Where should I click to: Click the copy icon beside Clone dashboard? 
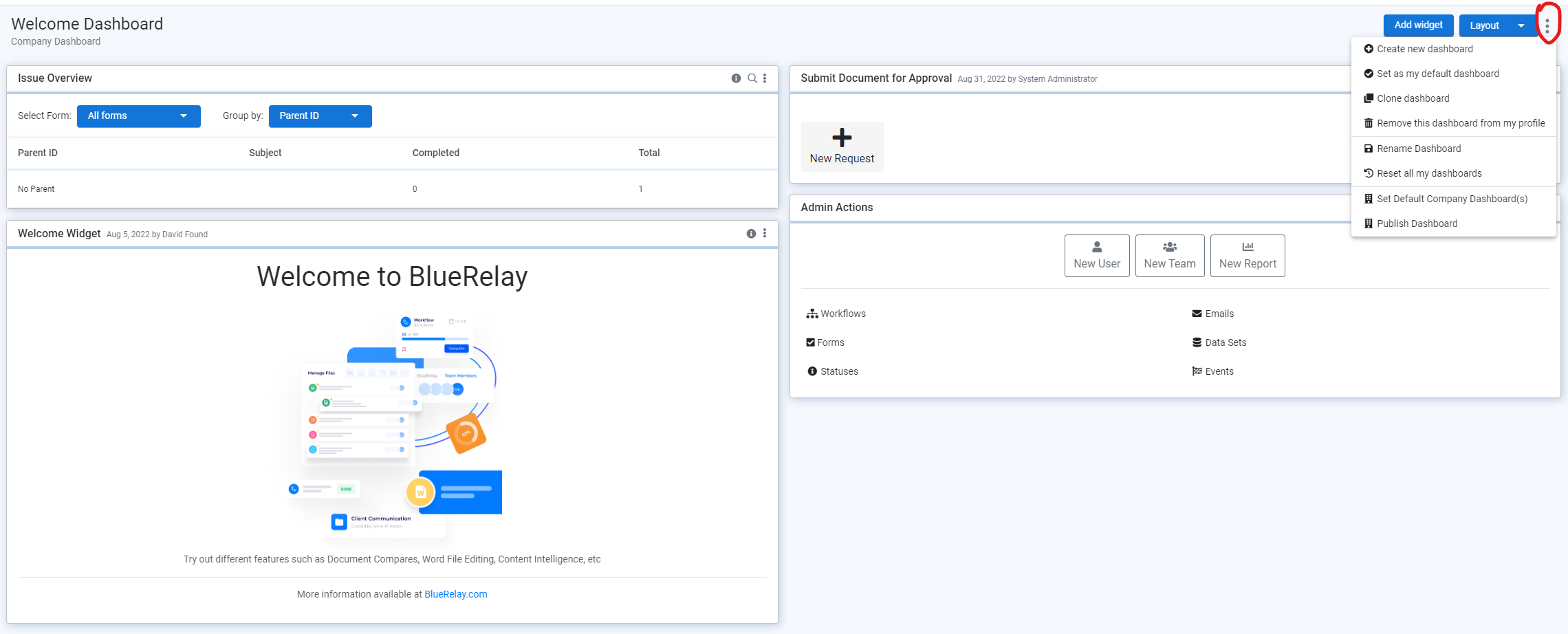(x=1369, y=98)
